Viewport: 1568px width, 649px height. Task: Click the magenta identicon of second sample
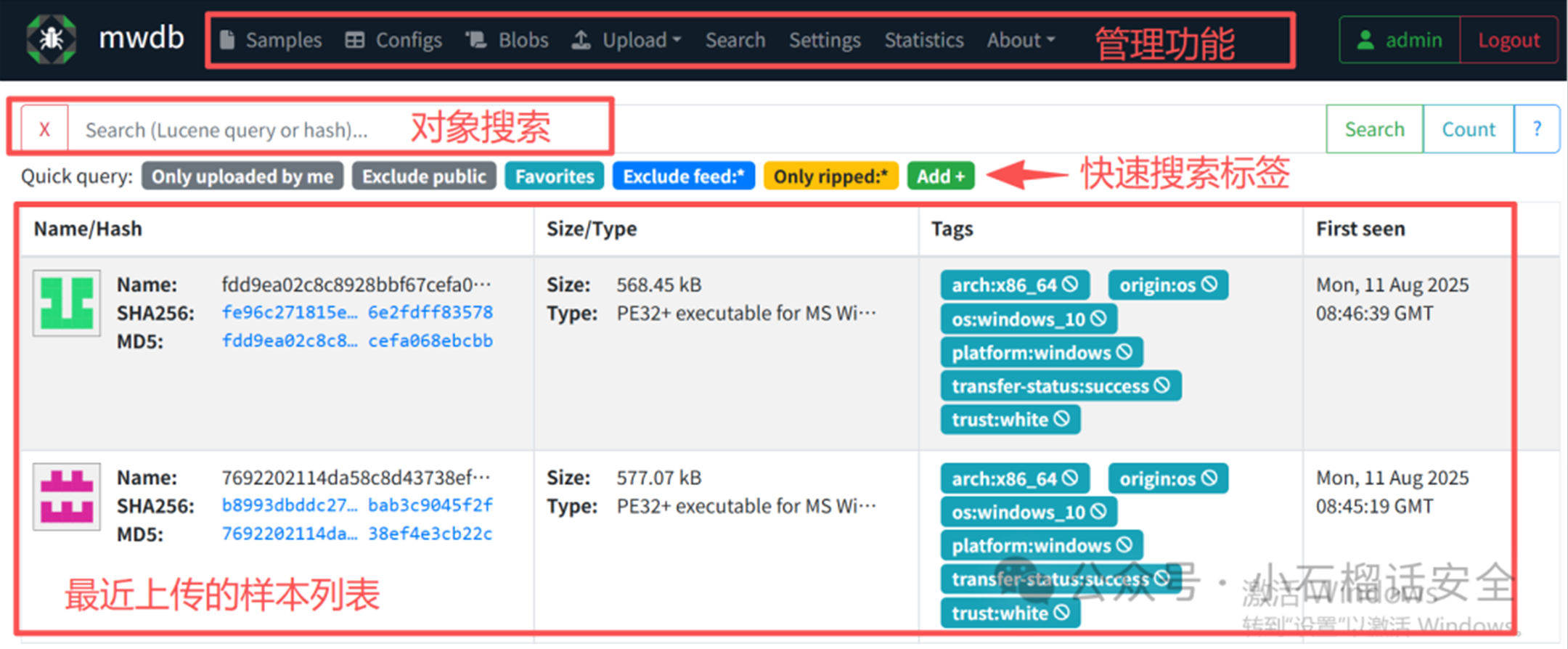(x=67, y=497)
